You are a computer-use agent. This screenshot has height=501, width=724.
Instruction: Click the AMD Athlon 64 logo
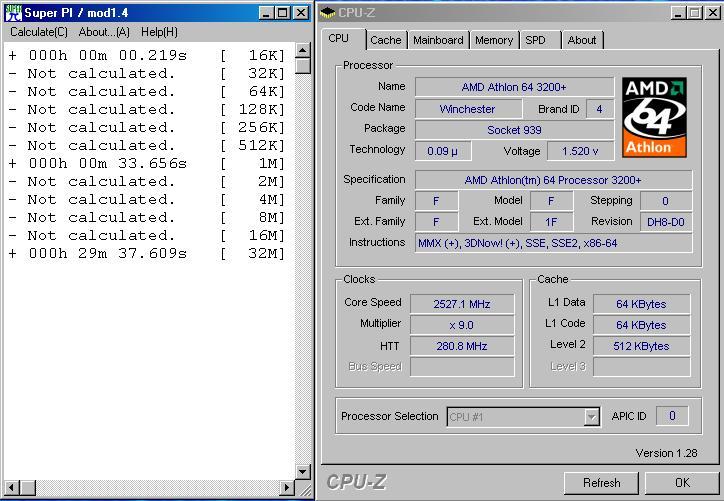click(654, 117)
